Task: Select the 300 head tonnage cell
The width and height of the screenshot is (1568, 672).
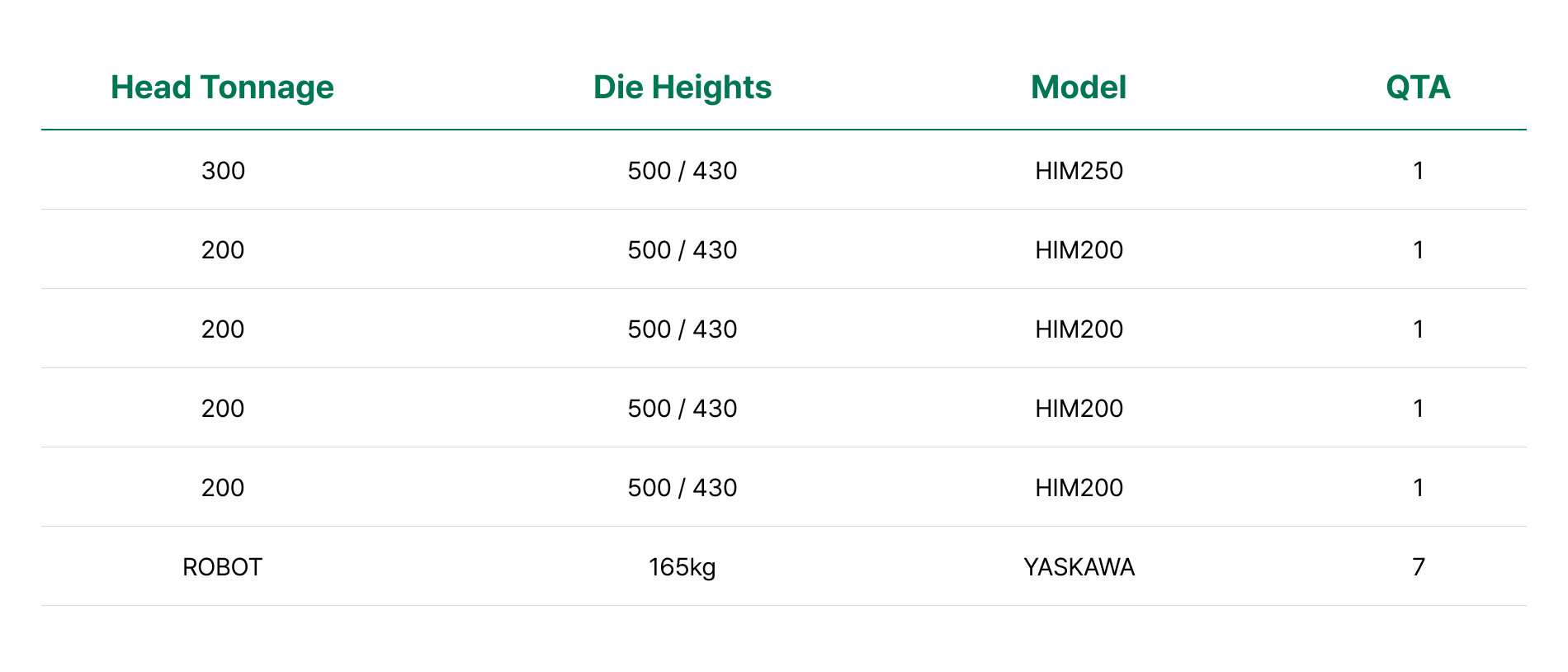Action: 223,171
